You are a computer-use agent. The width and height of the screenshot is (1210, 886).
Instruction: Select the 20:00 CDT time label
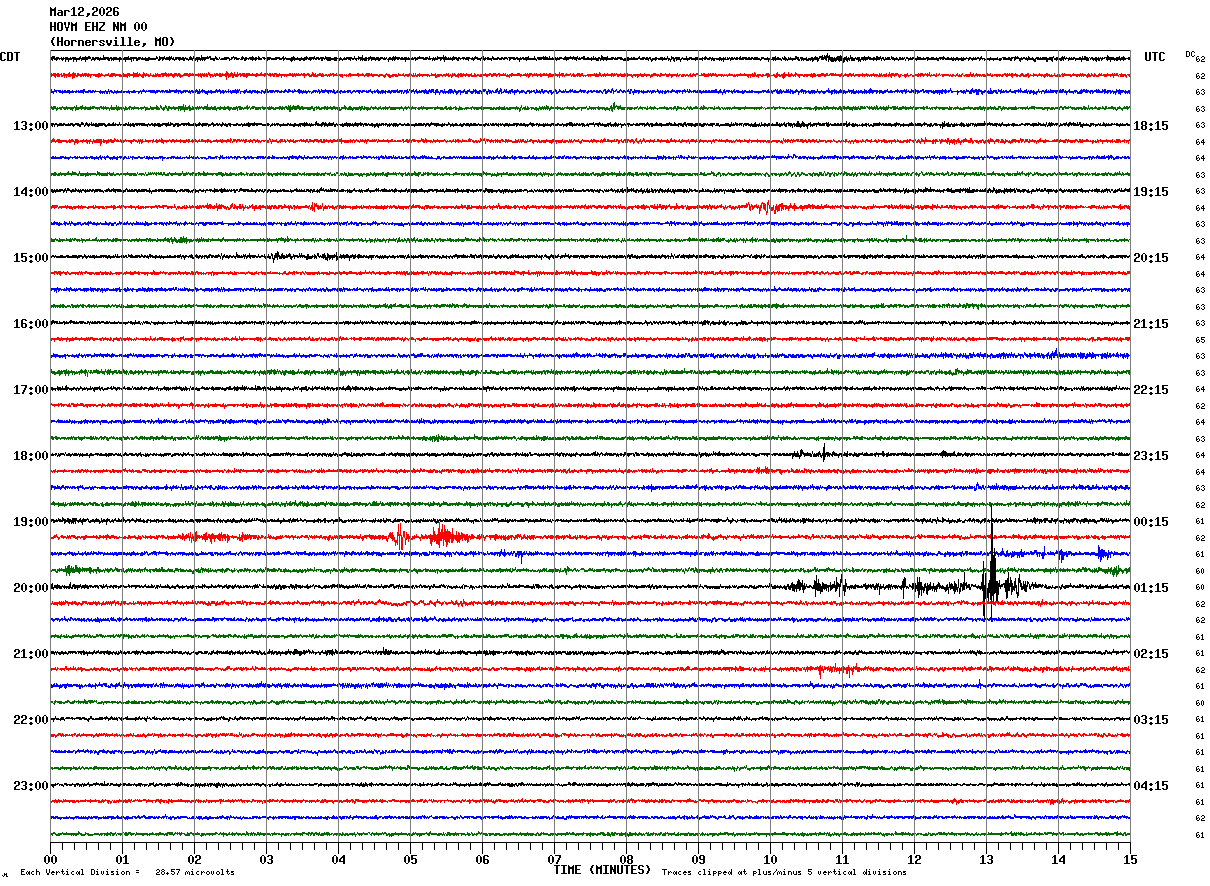tap(31, 588)
